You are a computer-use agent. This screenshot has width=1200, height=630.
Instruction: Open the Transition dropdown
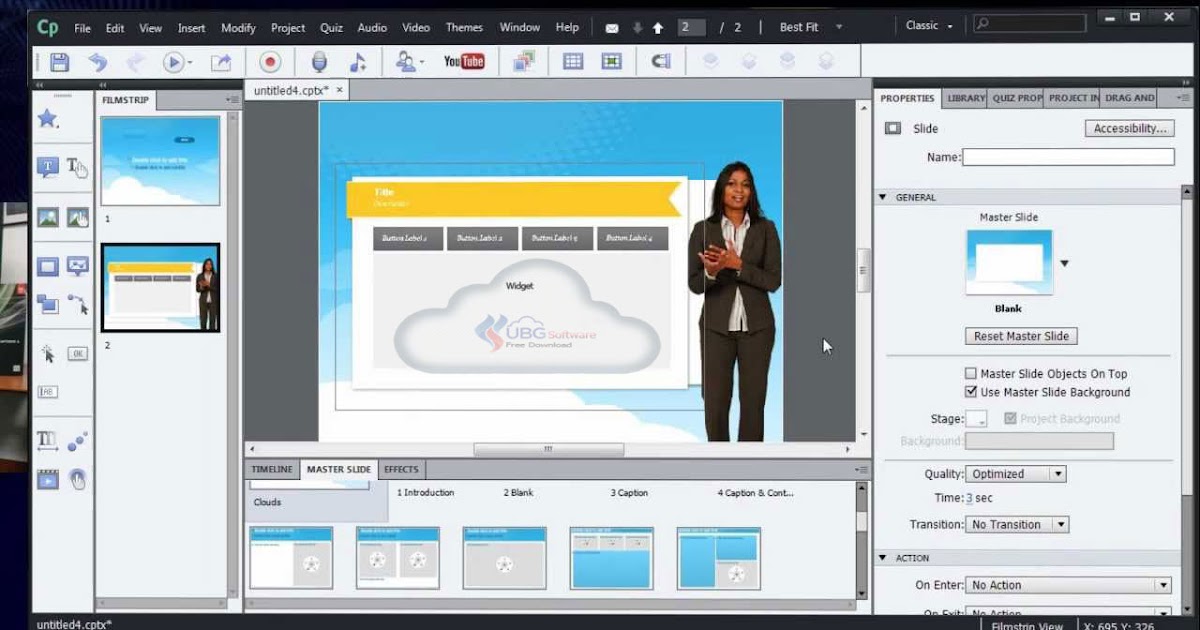(1017, 524)
